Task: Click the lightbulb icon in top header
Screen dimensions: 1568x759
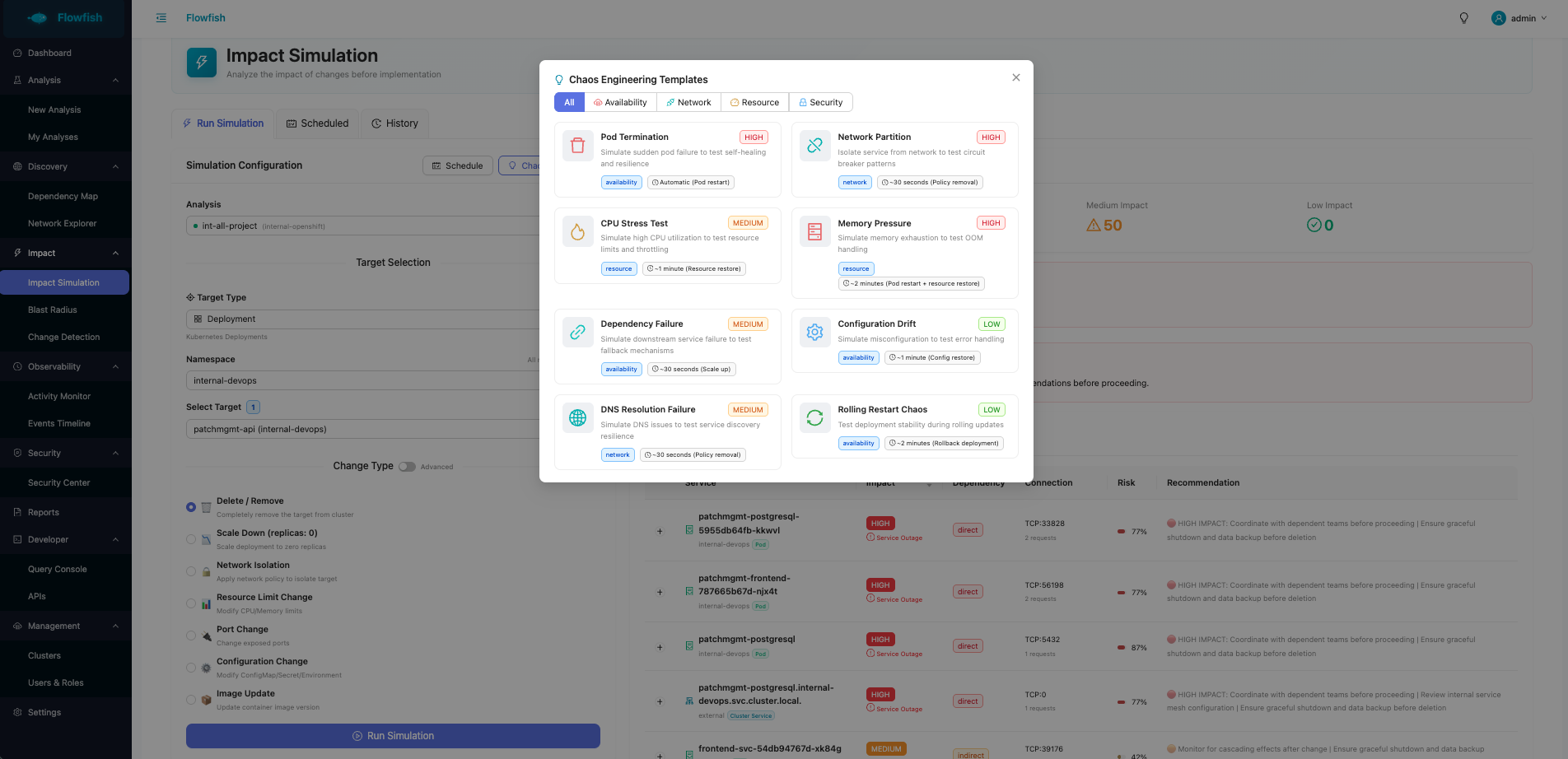Action: [1464, 18]
